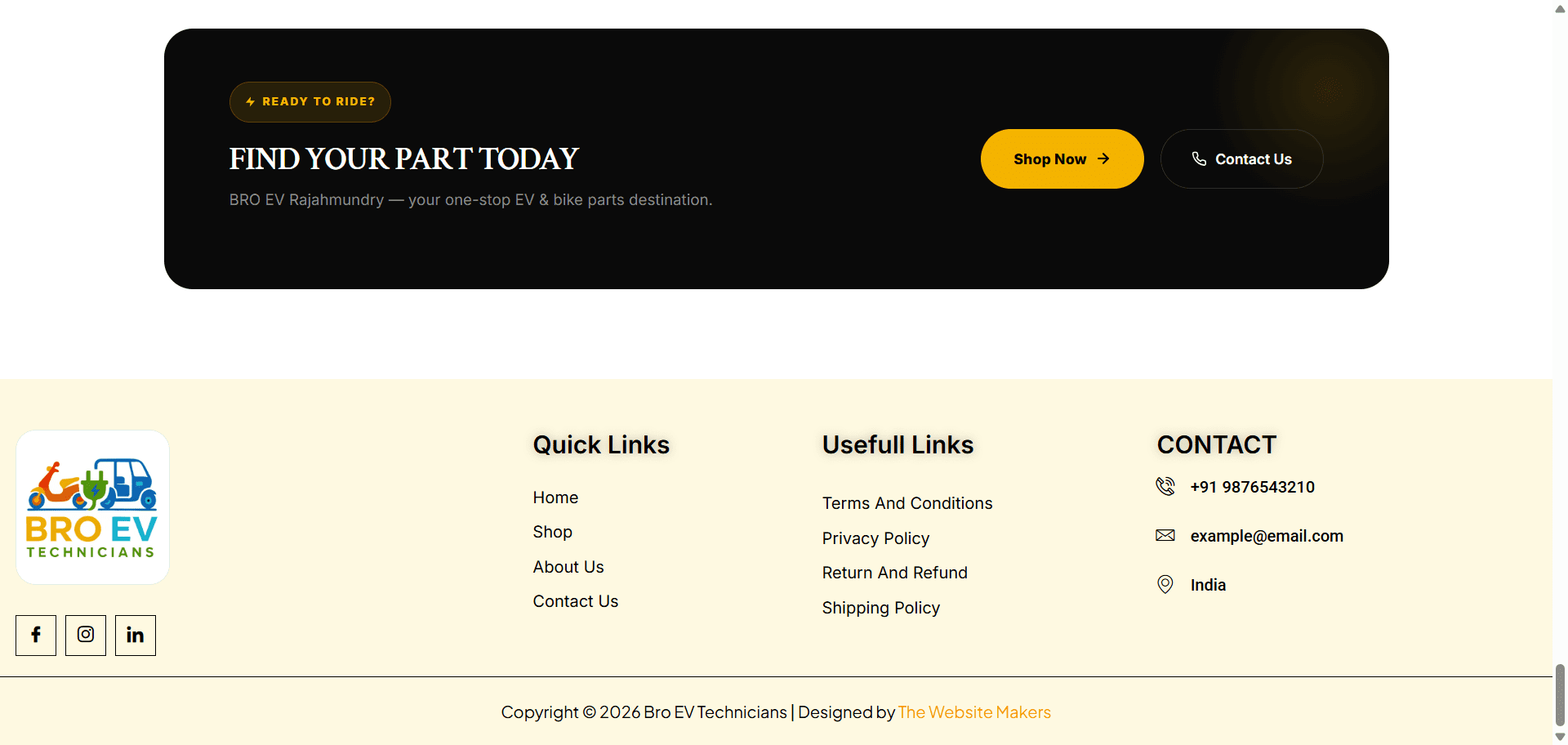
Task: Click the Contact Us outlined button
Action: tap(1241, 159)
